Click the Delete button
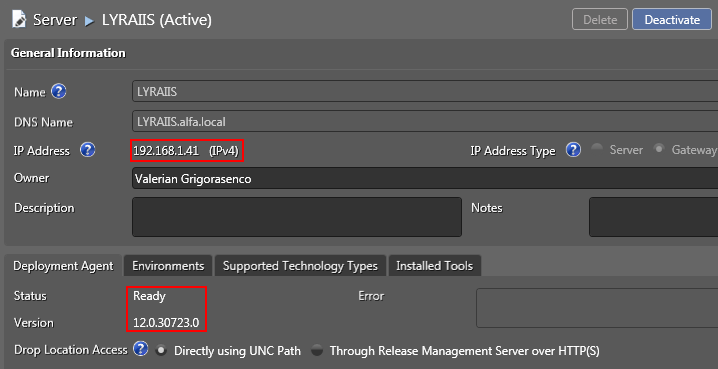 pos(600,20)
